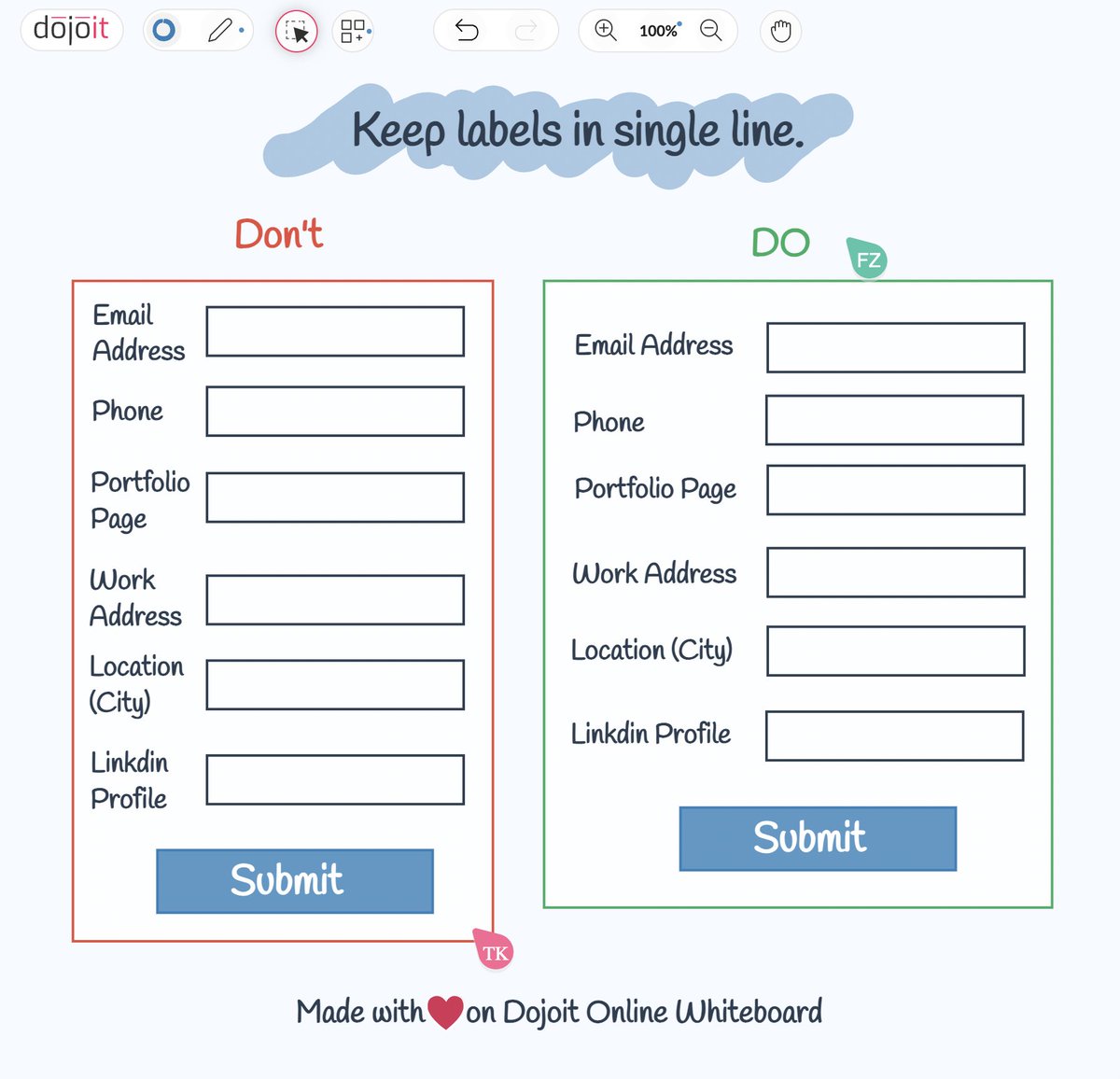Select the green "DO" title text
Image resolution: width=1120 pixels, height=1079 pixels.
pyautogui.click(x=781, y=244)
